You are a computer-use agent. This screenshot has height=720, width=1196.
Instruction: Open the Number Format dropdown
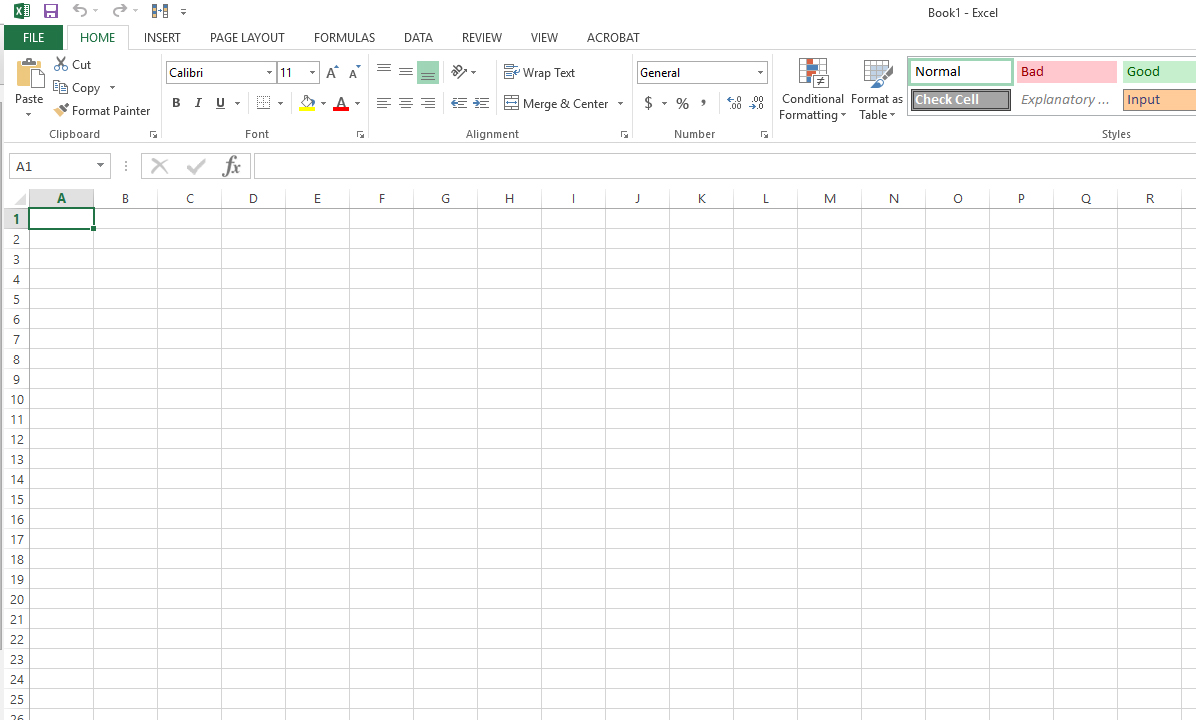click(700, 72)
